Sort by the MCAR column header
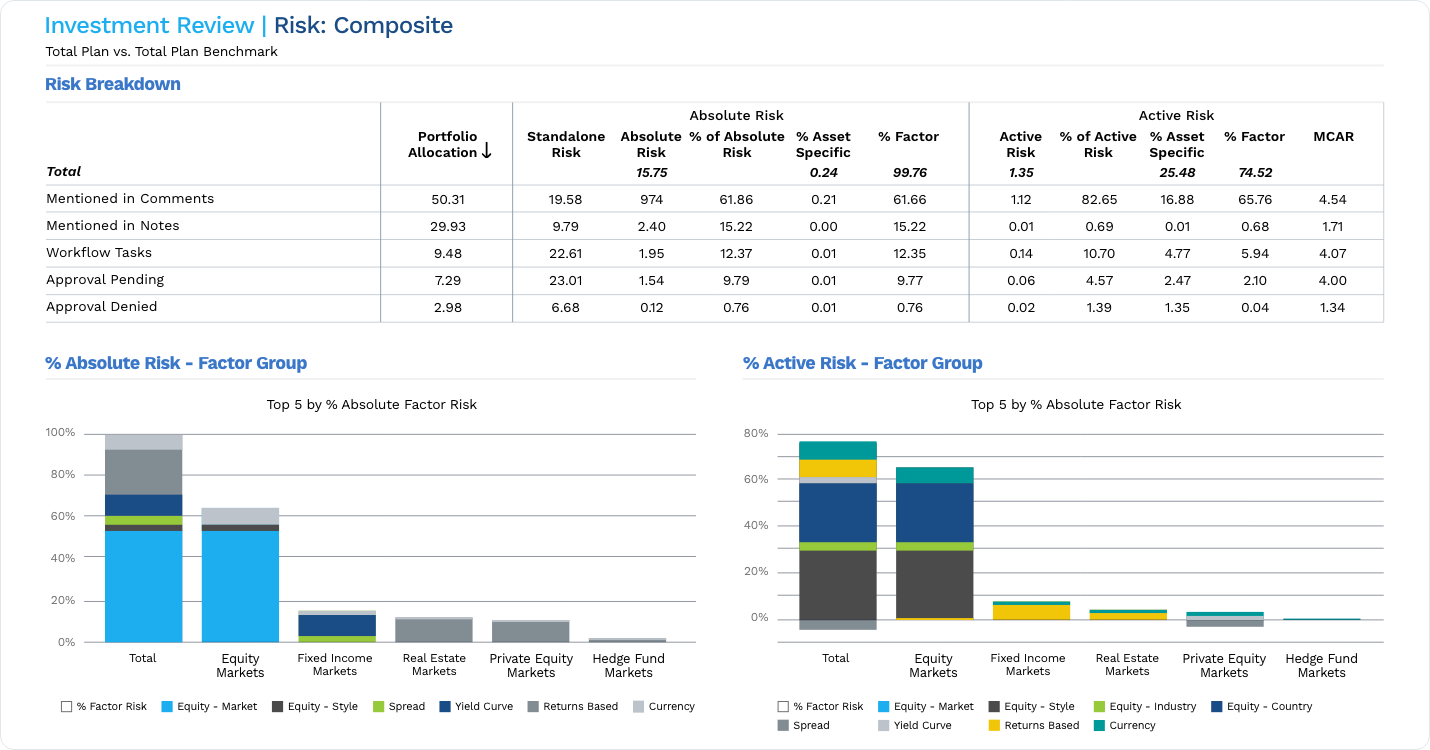This screenshot has width=1430, height=750. [1333, 137]
